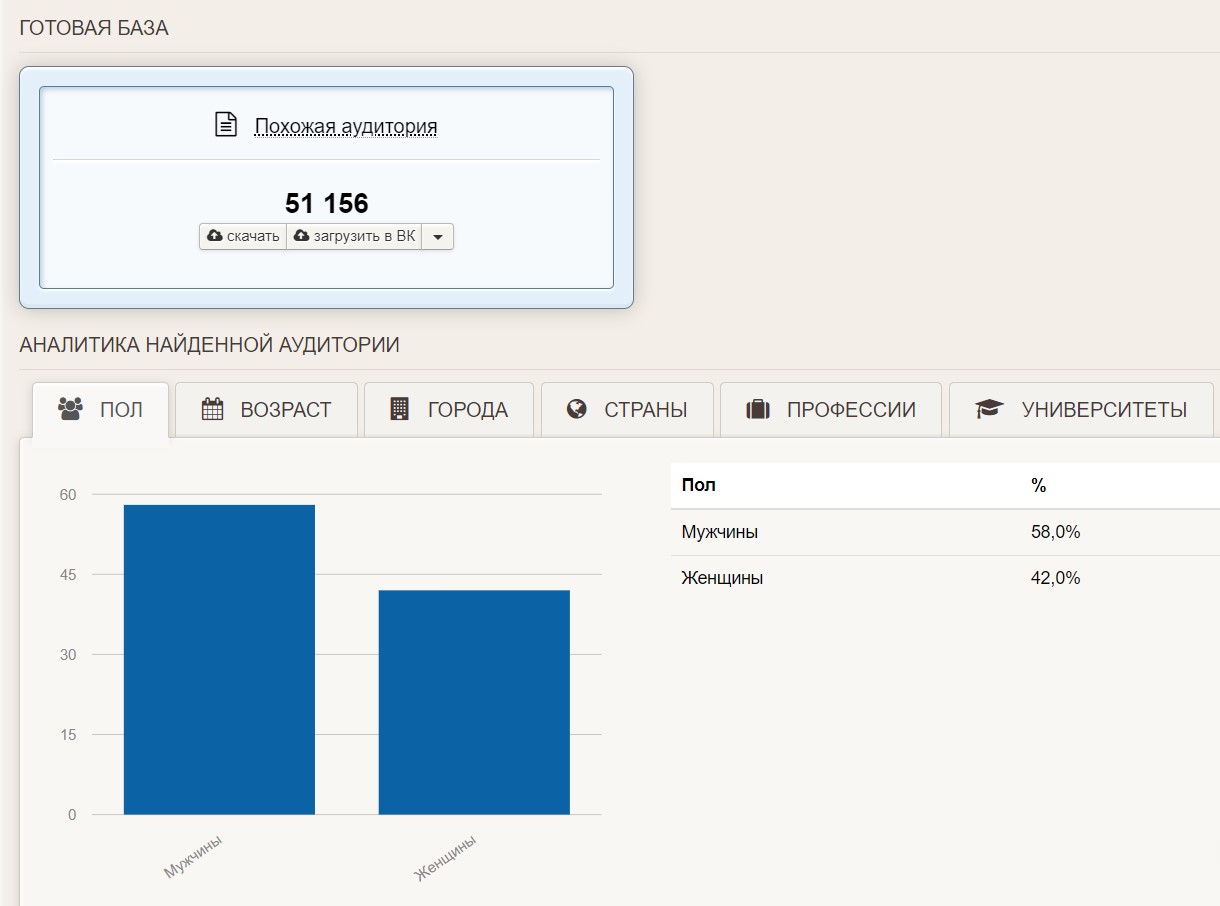
Task: Click the document icon beside Похожая аудитория
Action: (226, 125)
